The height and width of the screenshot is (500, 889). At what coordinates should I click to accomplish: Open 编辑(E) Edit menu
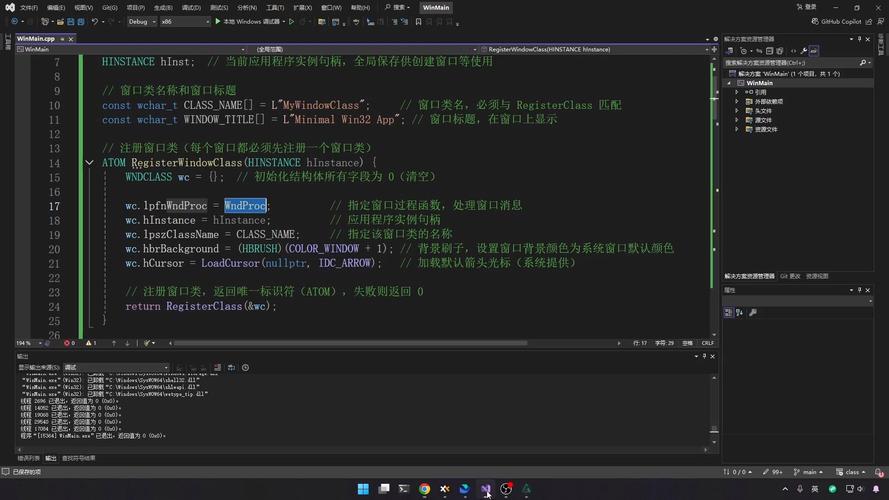(56, 7)
